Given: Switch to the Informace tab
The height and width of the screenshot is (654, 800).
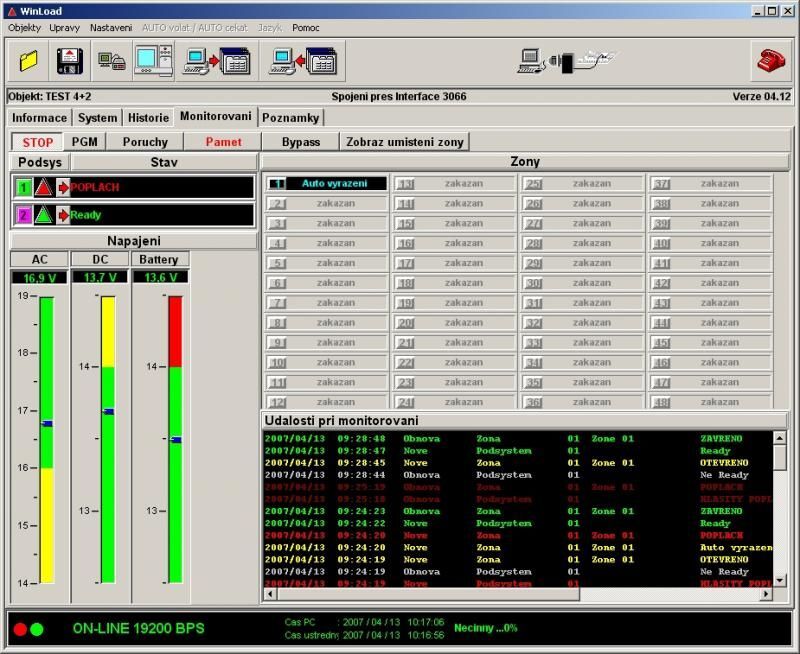Looking at the screenshot, I should point(40,118).
